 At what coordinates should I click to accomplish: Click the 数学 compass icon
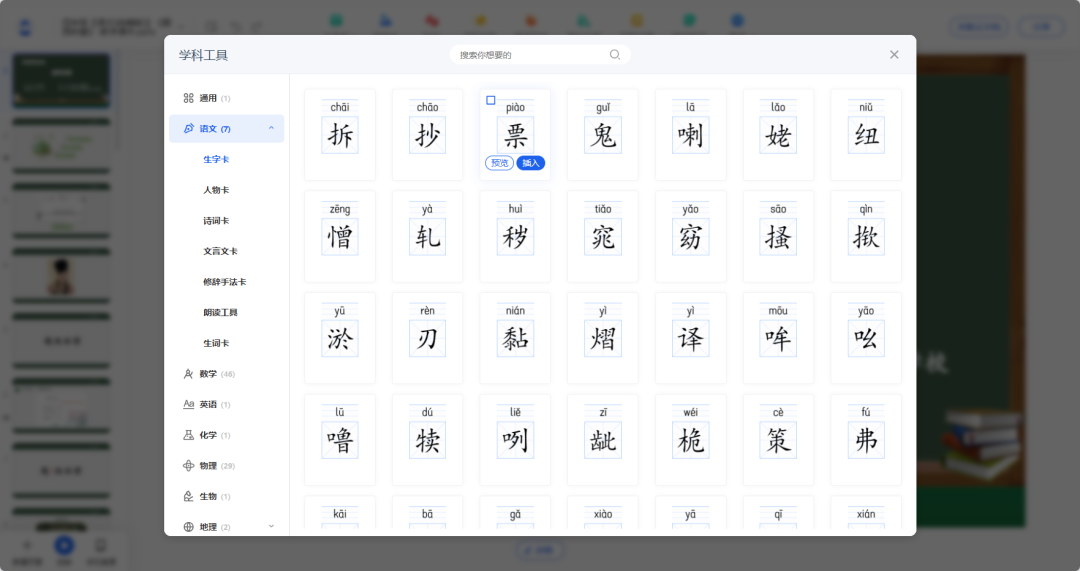coord(188,374)
